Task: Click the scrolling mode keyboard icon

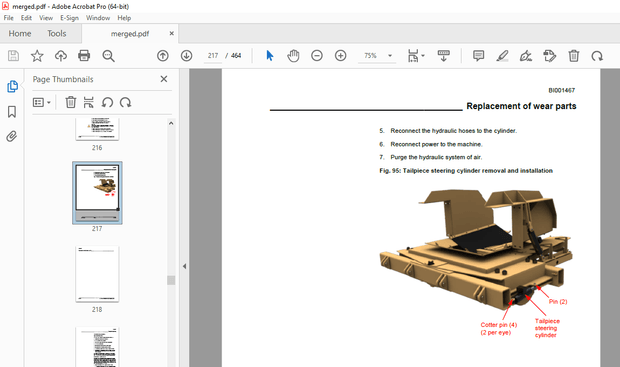Action: pos(444,56)
